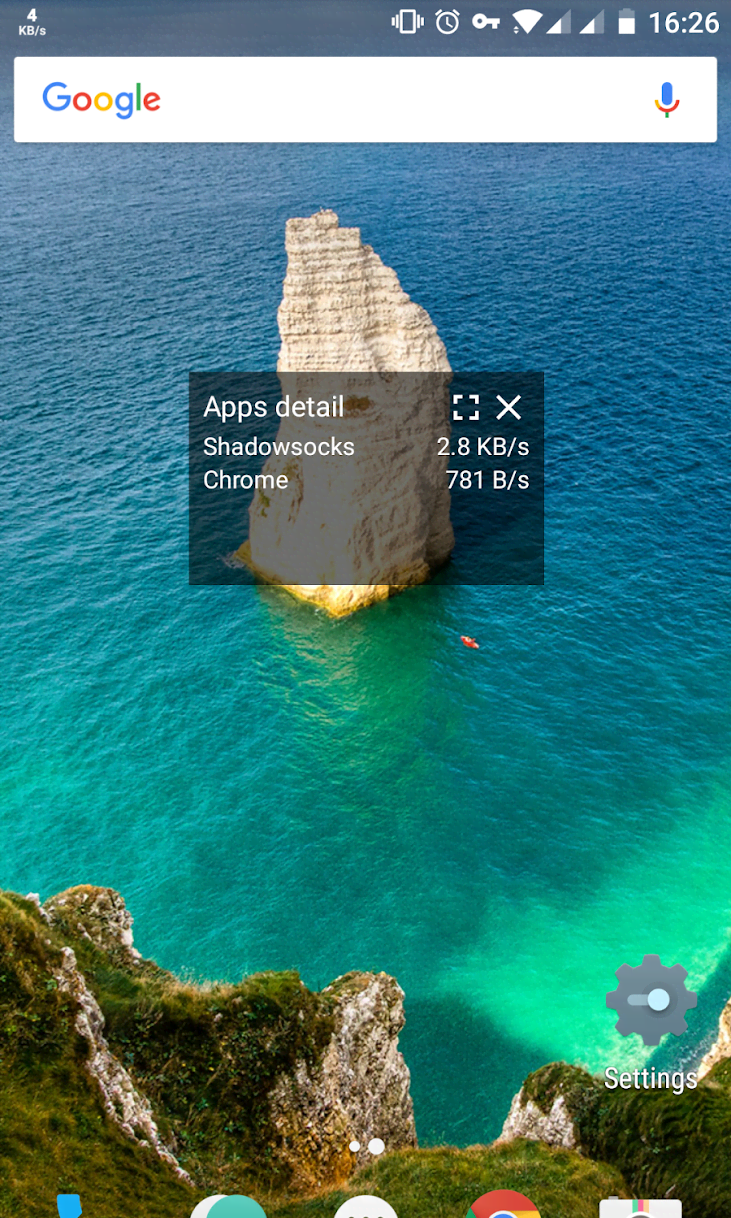Tap the Wi-Fi signal status icon
The image size is (731, 1218).
[x=527, y=22]
